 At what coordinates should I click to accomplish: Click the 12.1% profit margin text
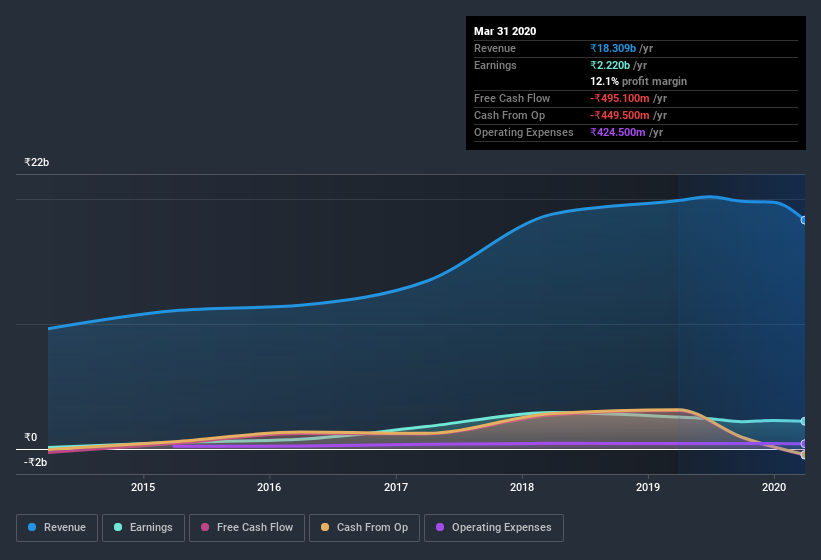point(638,81)
